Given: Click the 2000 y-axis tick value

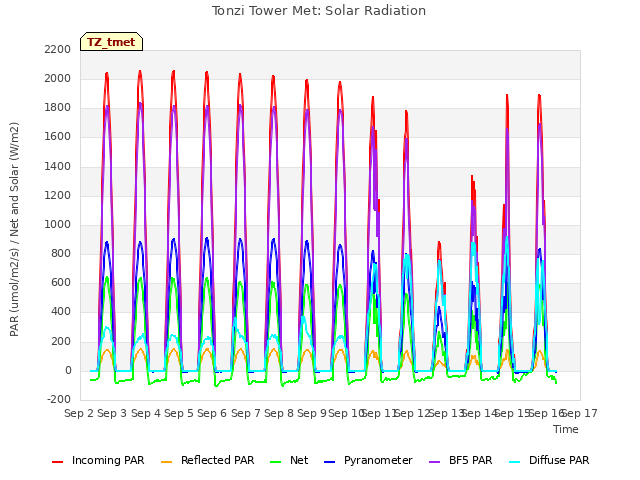Looking at the screenshot, I should coord(58,78).
